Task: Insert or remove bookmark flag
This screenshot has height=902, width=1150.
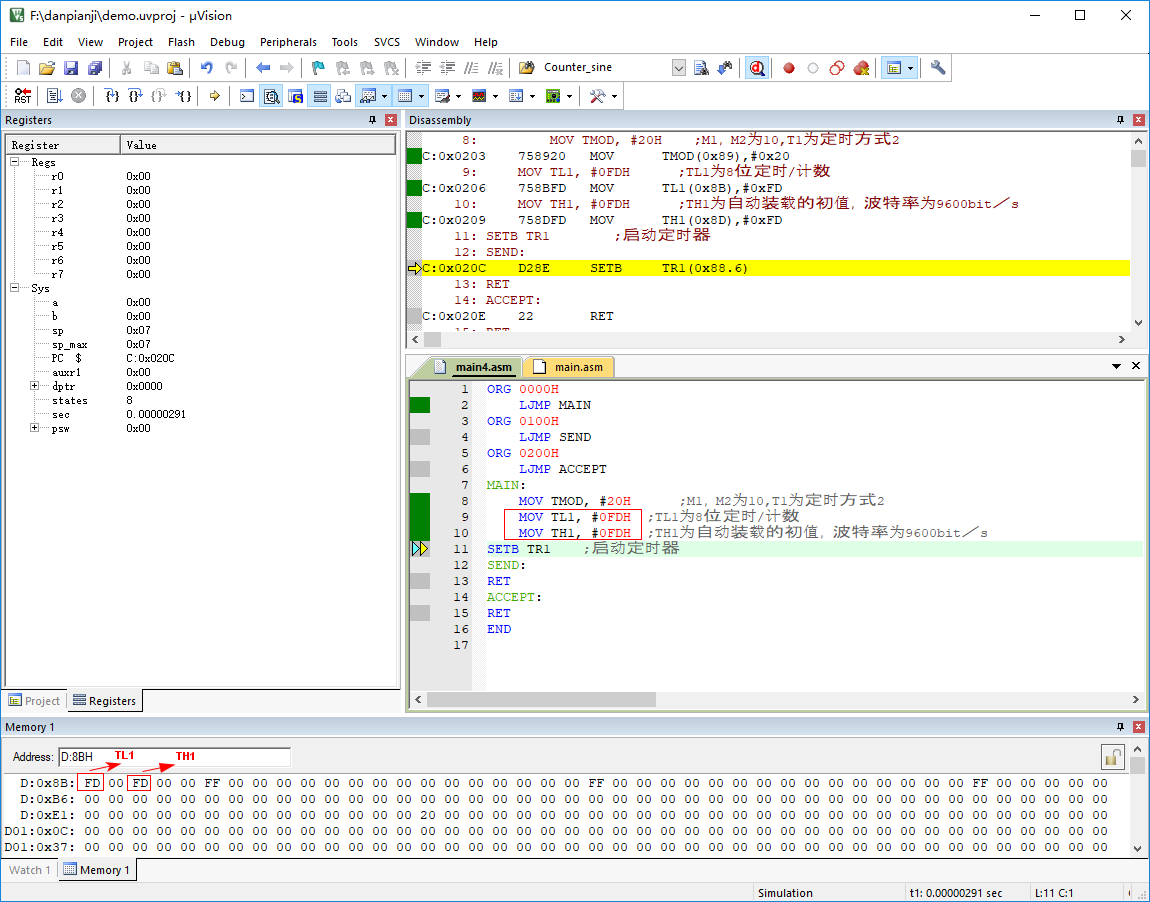Action: coord(318,68)
